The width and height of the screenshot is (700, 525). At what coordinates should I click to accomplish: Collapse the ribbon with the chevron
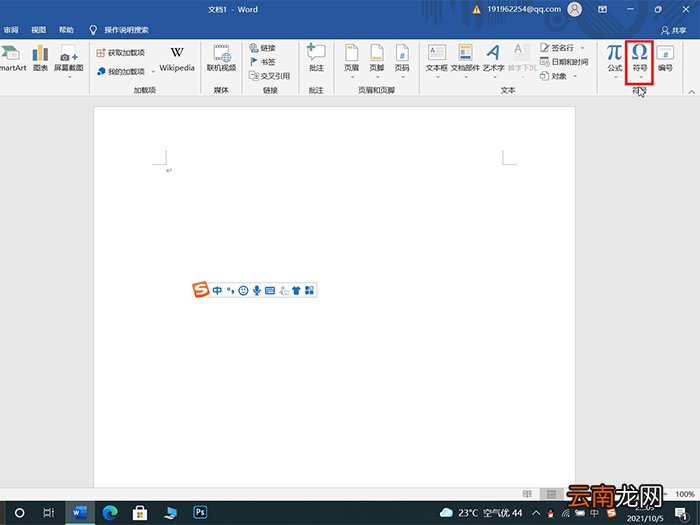click(x=692, y=92)
